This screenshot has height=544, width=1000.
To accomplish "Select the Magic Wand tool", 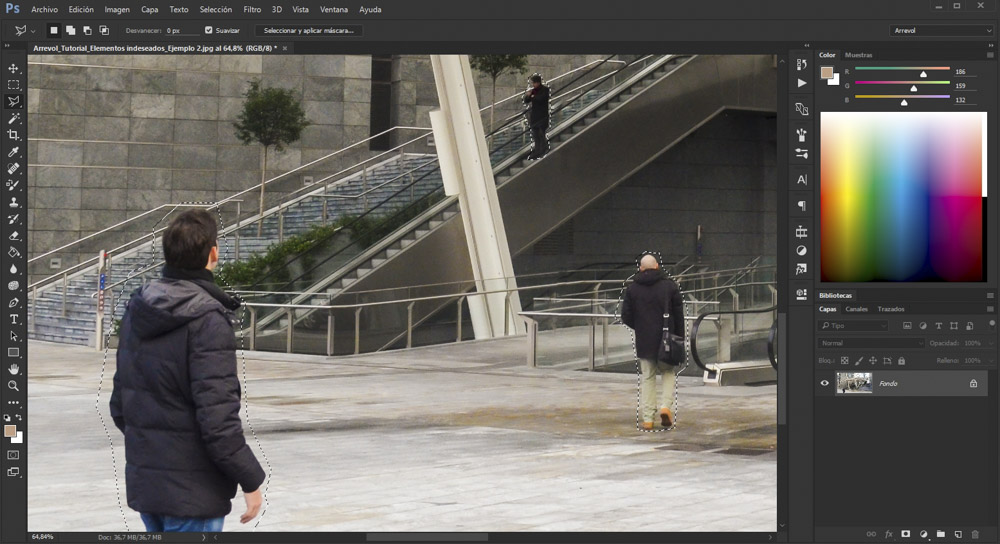I will click(13, 118).
